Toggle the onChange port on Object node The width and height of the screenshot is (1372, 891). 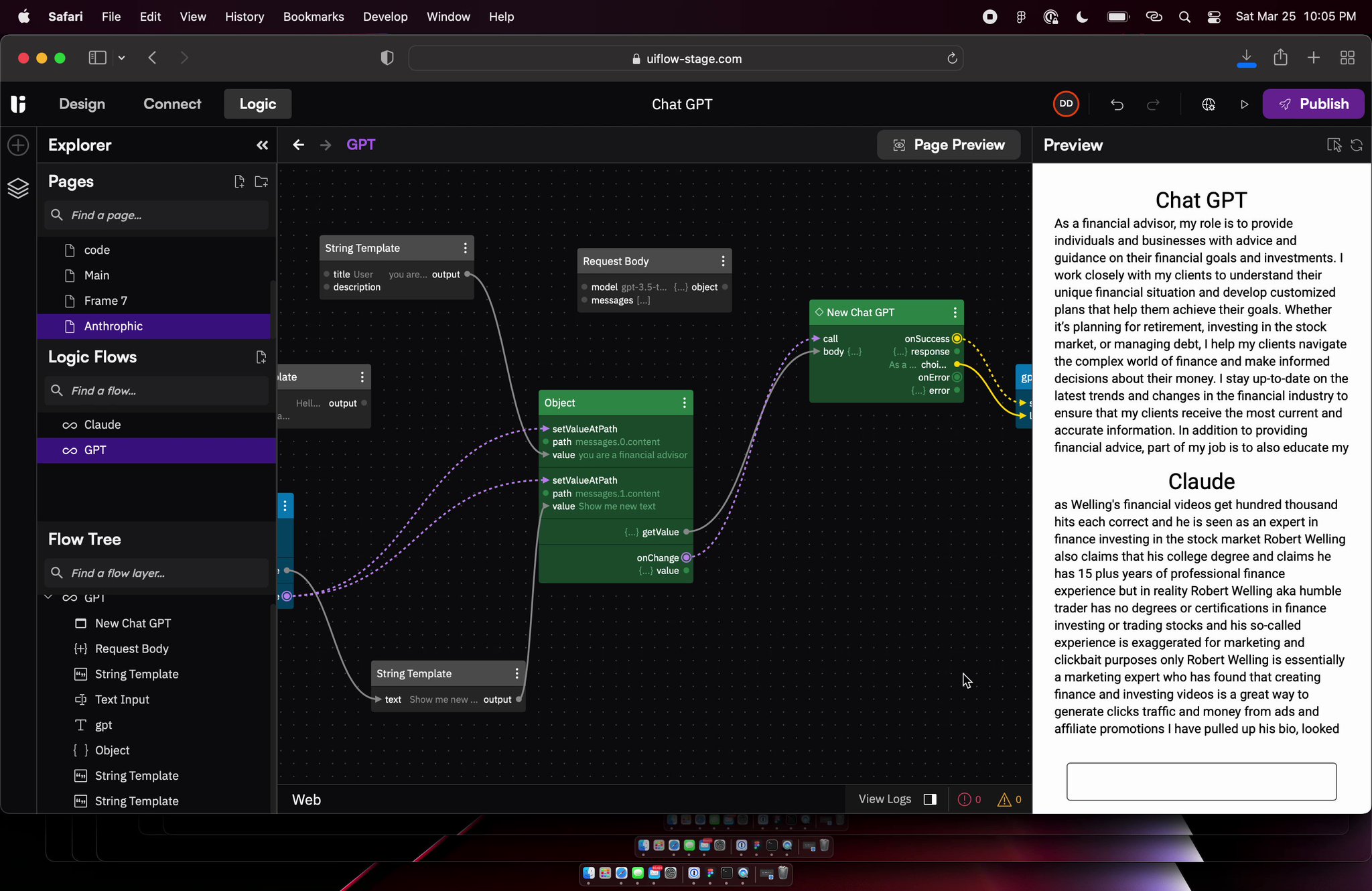(686, 557)
